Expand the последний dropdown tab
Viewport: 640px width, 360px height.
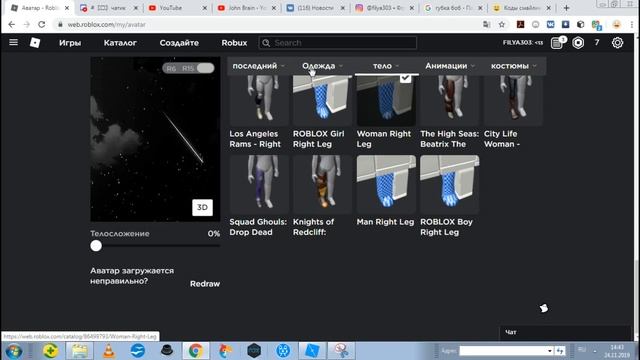(x=258, y=66)
